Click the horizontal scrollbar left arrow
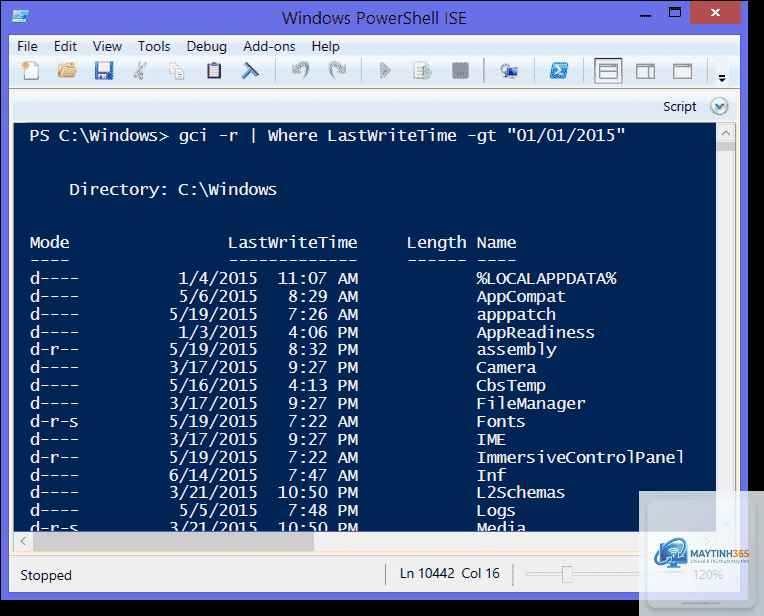This screenshot has height=616, width=764. coord(23,541)
